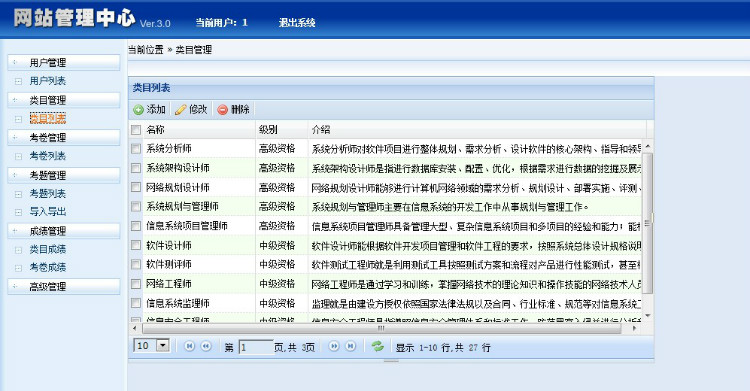Go to previous page via pager icon
Image resolution: width=750 pixels, height=391 pixels.
(206, 346)
